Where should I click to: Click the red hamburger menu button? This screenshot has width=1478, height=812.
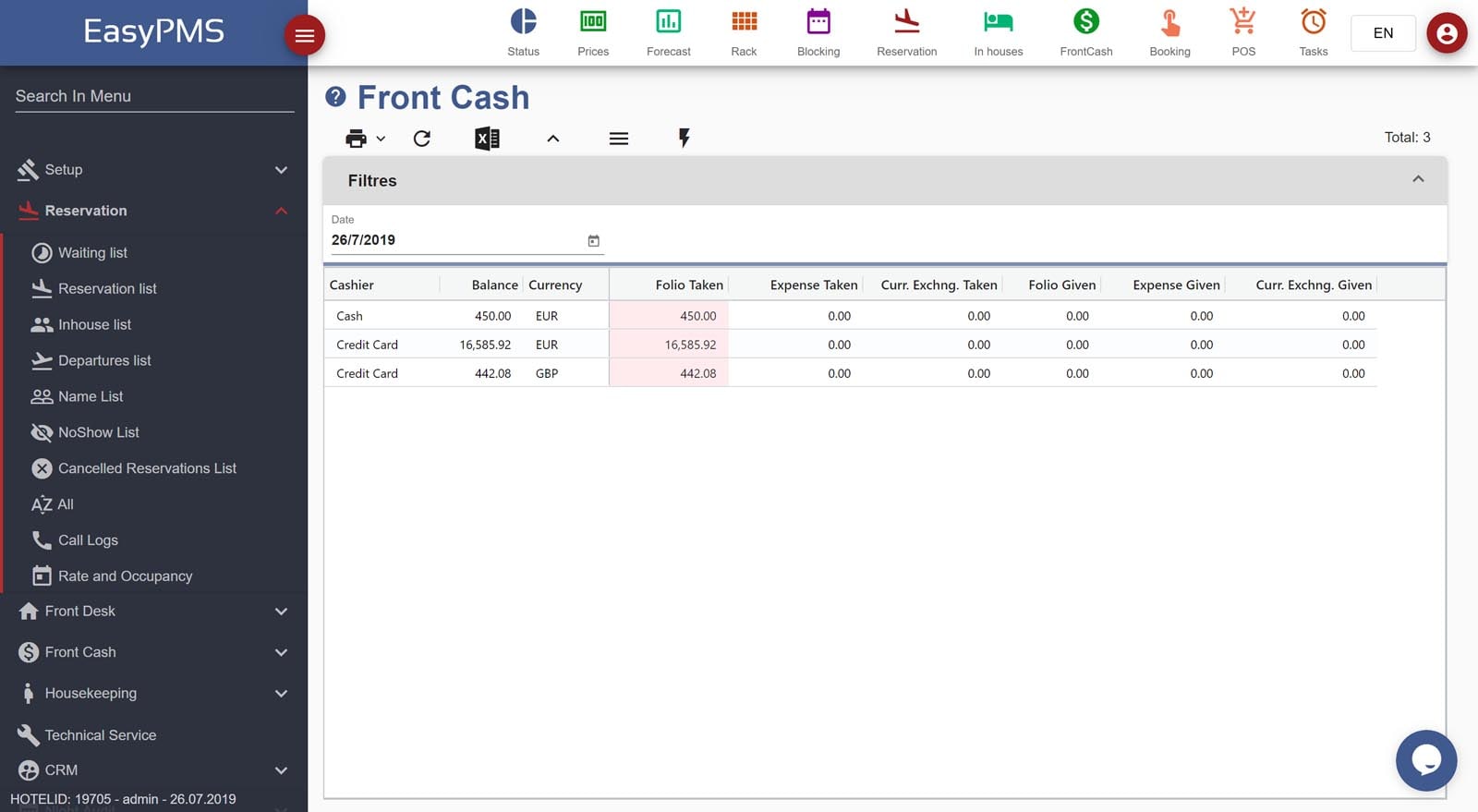tap(304, 36)
